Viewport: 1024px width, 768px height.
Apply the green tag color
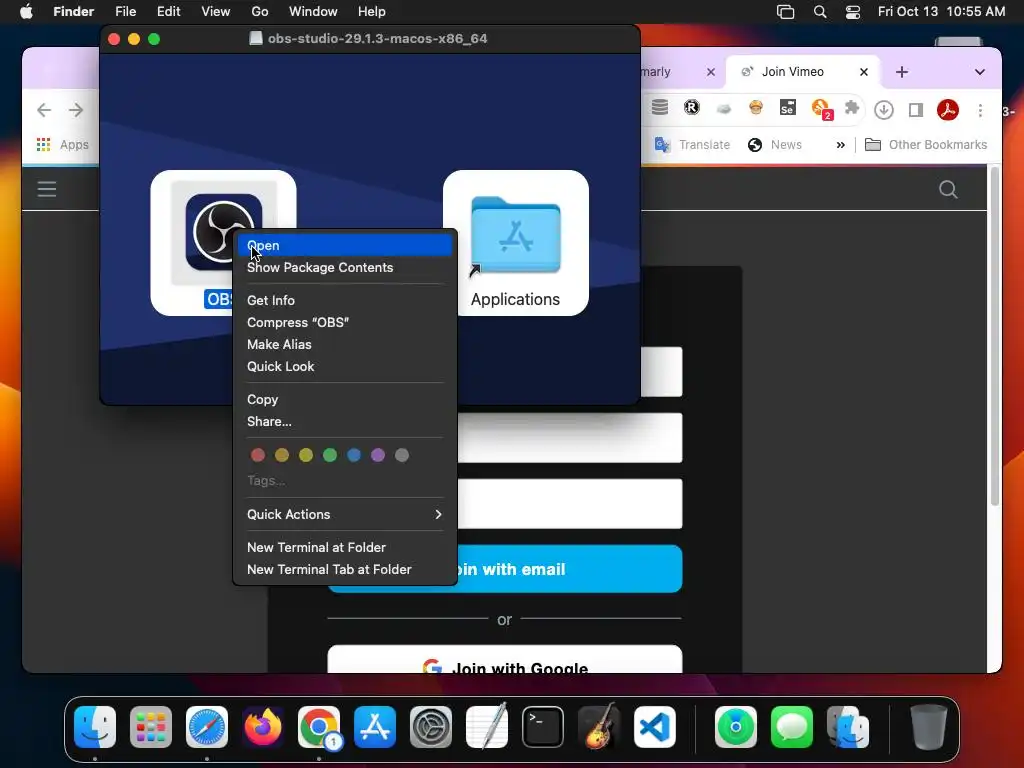[330, 455]
